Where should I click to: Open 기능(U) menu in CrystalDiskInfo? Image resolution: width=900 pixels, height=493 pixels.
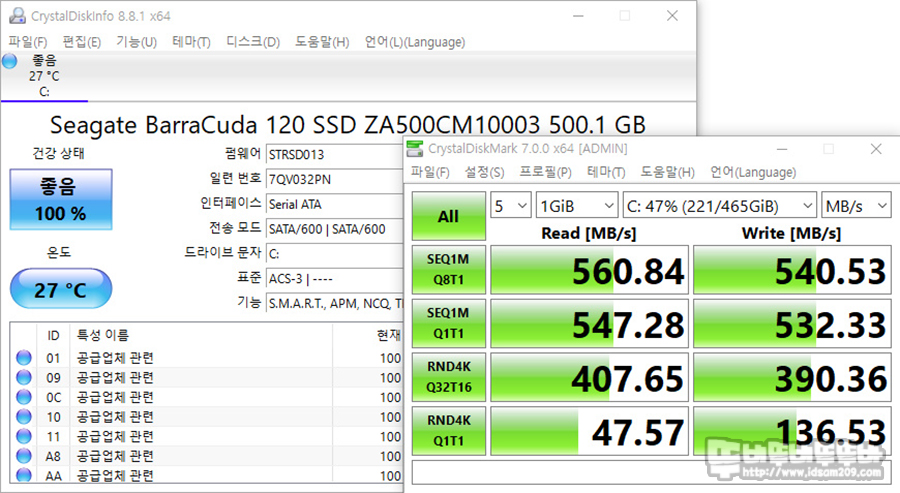click(x=136, y=42)
